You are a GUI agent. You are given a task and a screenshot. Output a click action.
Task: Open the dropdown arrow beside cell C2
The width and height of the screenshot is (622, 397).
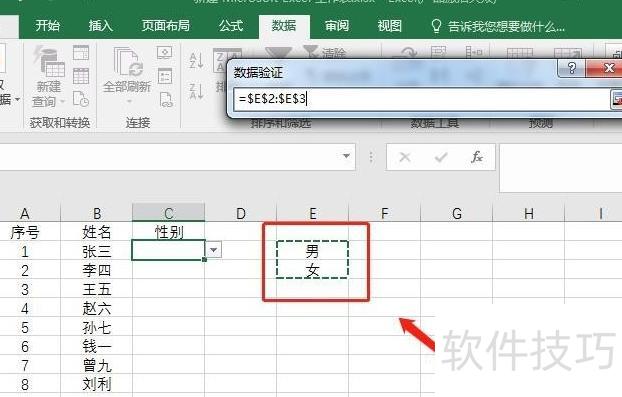click(213, 250)
